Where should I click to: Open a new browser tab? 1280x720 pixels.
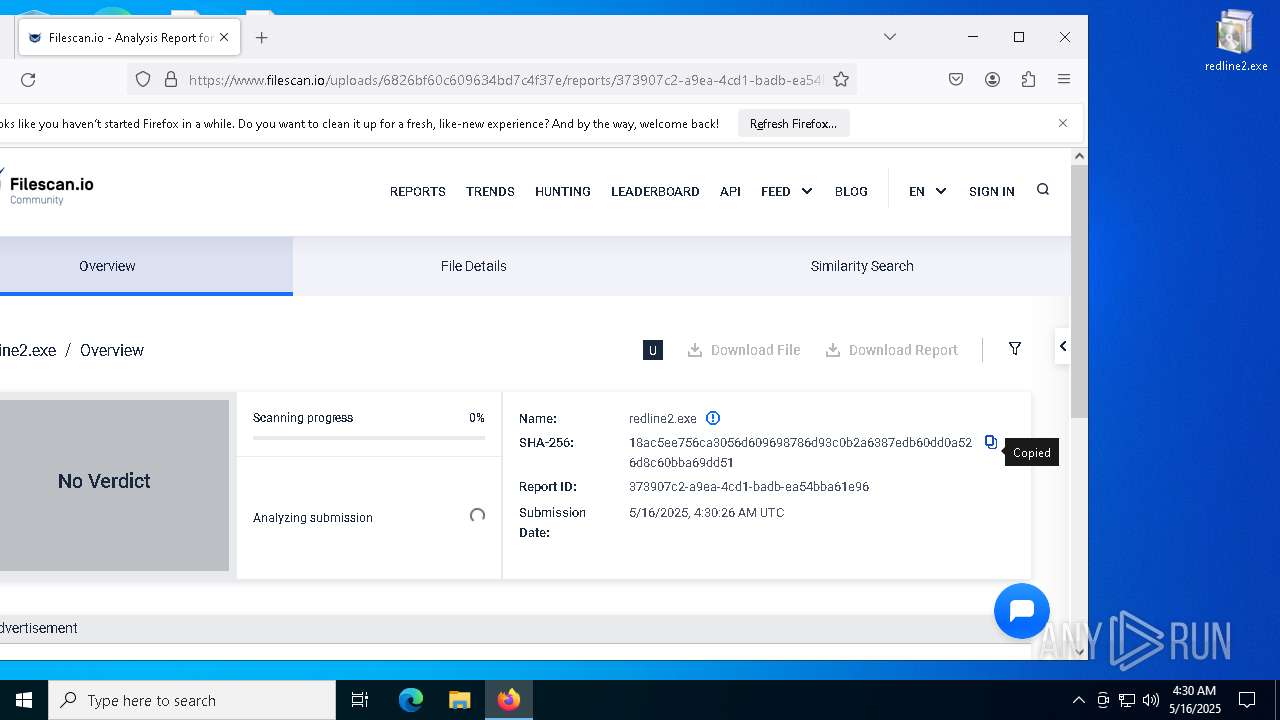click(x=262, y=38)
